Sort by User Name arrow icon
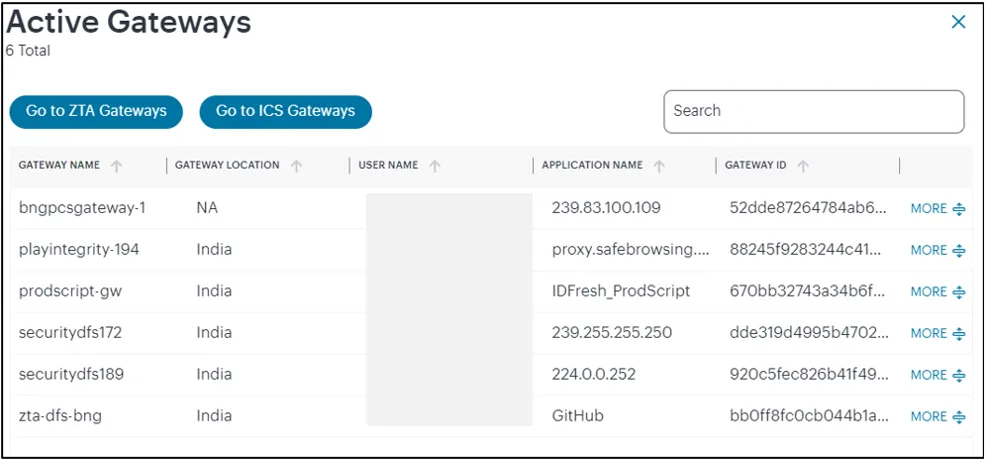The image size is (985, 459). [435, 166]
